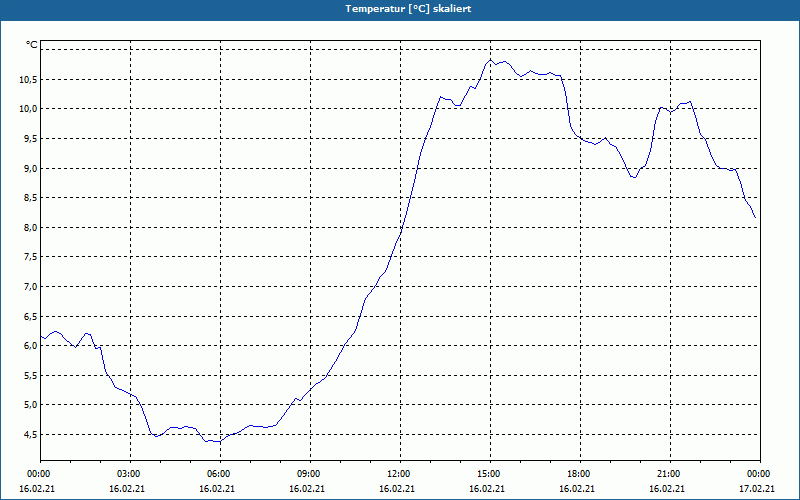The width and height of the screenshot is (800, 500).
Task: Click the 16.02.21 date beneath 12:00
Action: [397, 488]
